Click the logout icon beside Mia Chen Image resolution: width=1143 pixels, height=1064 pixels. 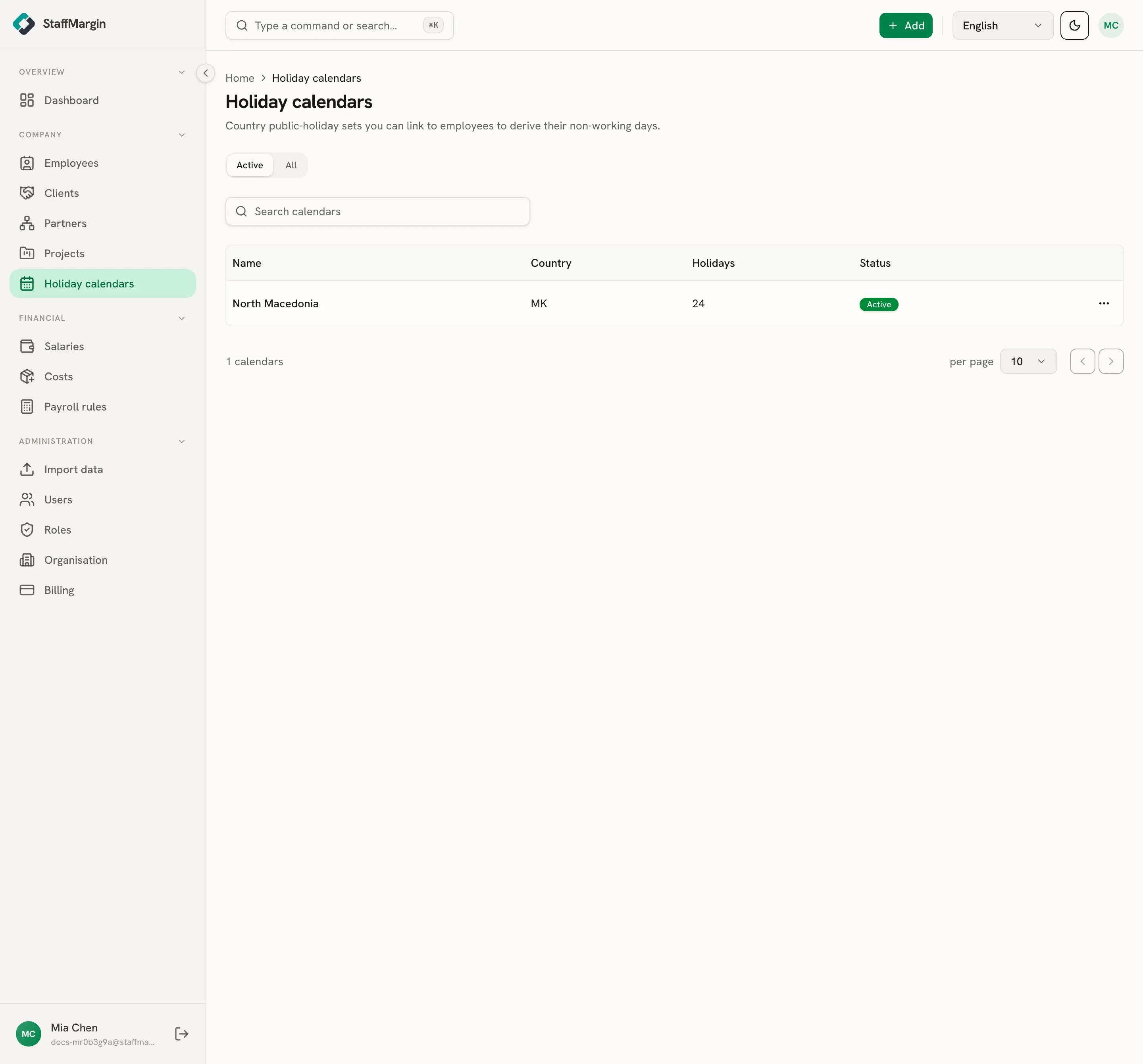click(182, 1034)
